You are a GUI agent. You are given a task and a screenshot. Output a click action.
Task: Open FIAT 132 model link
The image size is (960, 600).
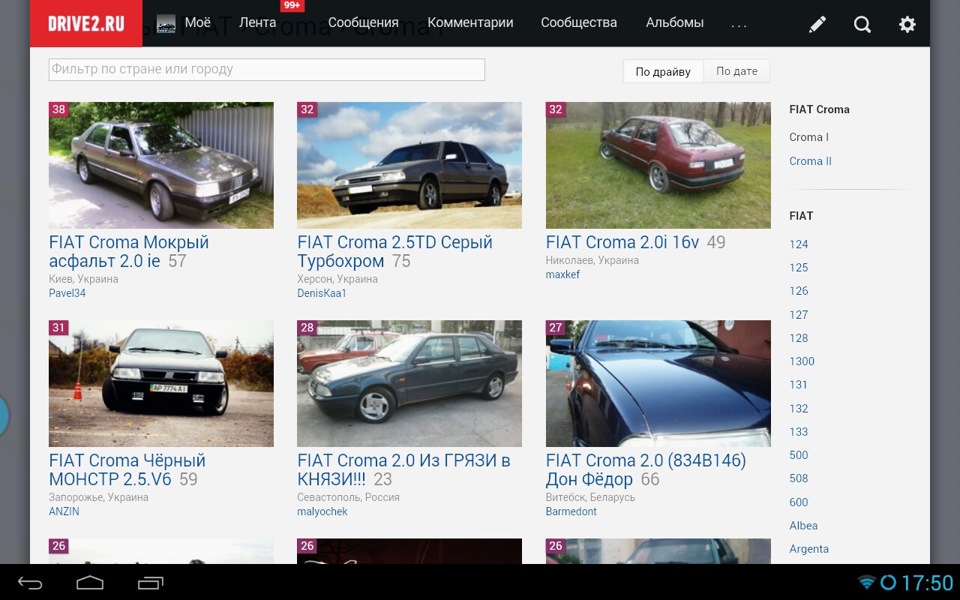(798, 408)
